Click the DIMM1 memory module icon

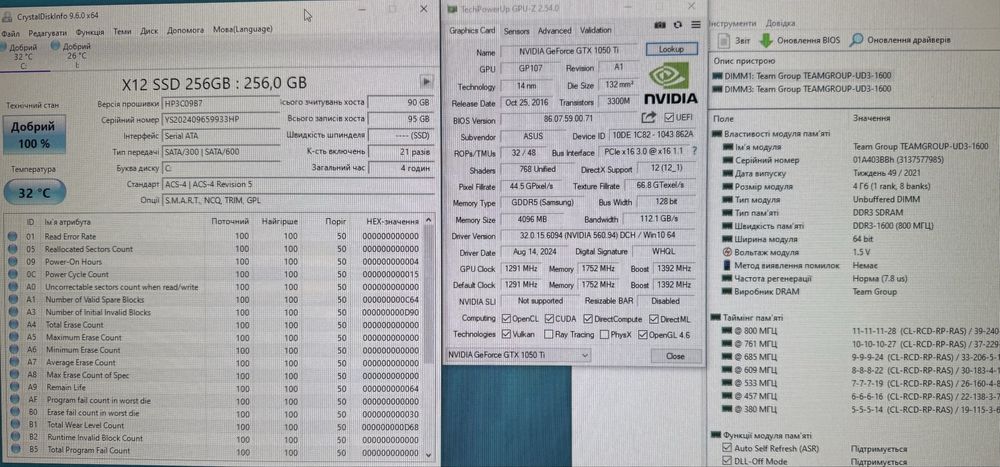[717, 75]
